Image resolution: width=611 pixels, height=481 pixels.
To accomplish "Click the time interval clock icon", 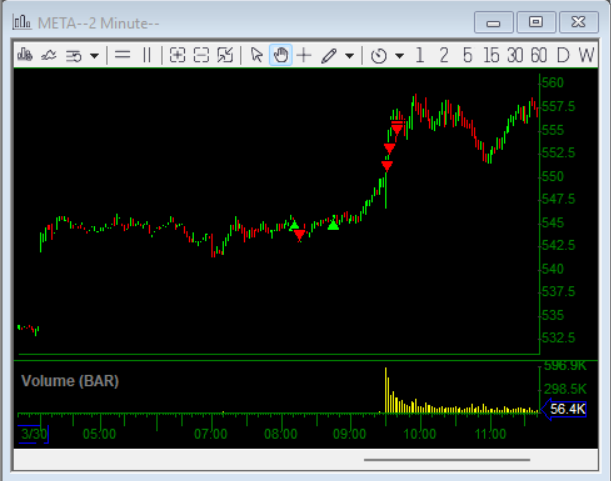I will [x=379, y=56].
